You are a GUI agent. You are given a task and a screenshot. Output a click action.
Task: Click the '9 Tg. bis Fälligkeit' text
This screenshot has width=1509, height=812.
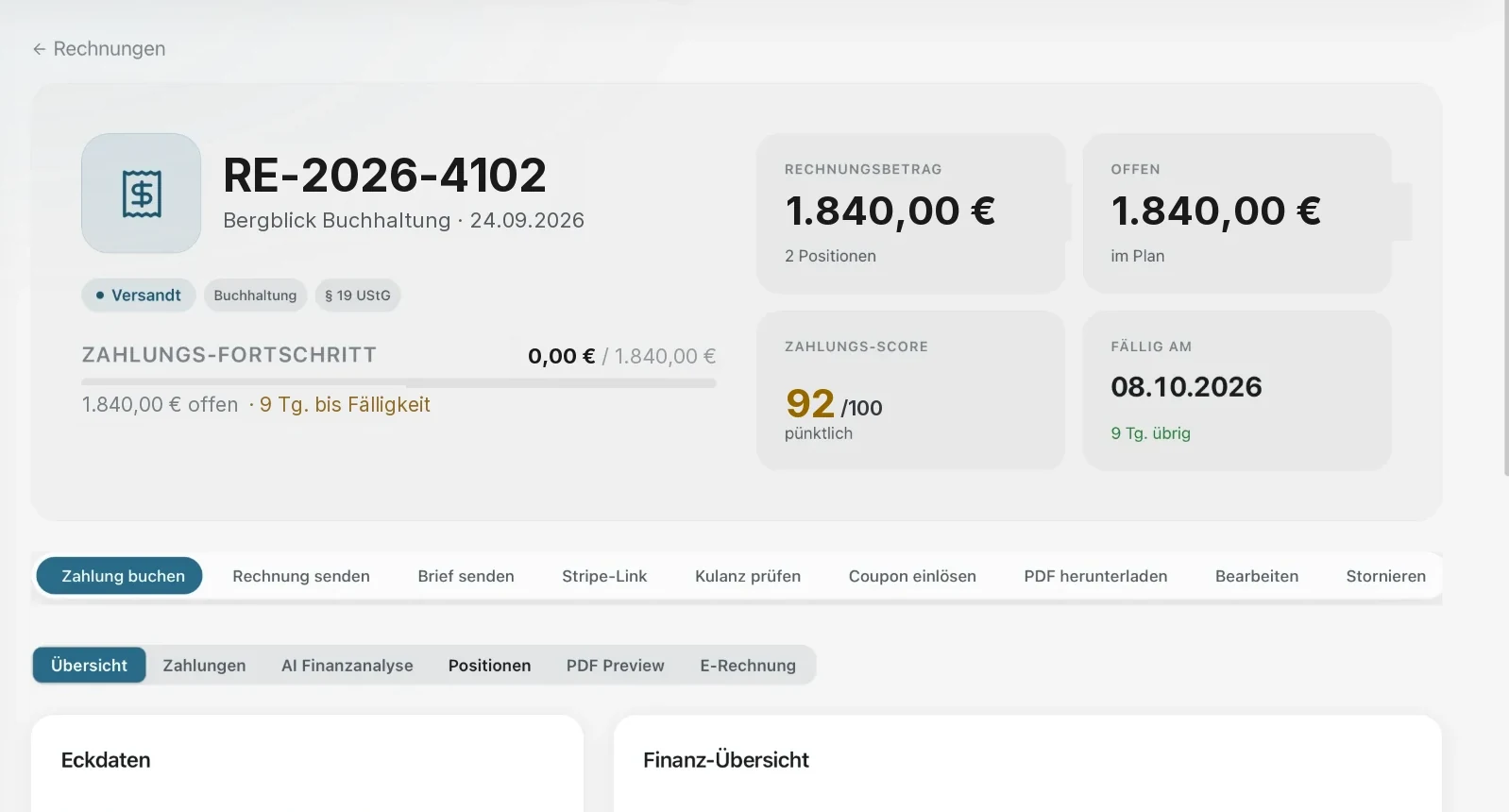345,405
